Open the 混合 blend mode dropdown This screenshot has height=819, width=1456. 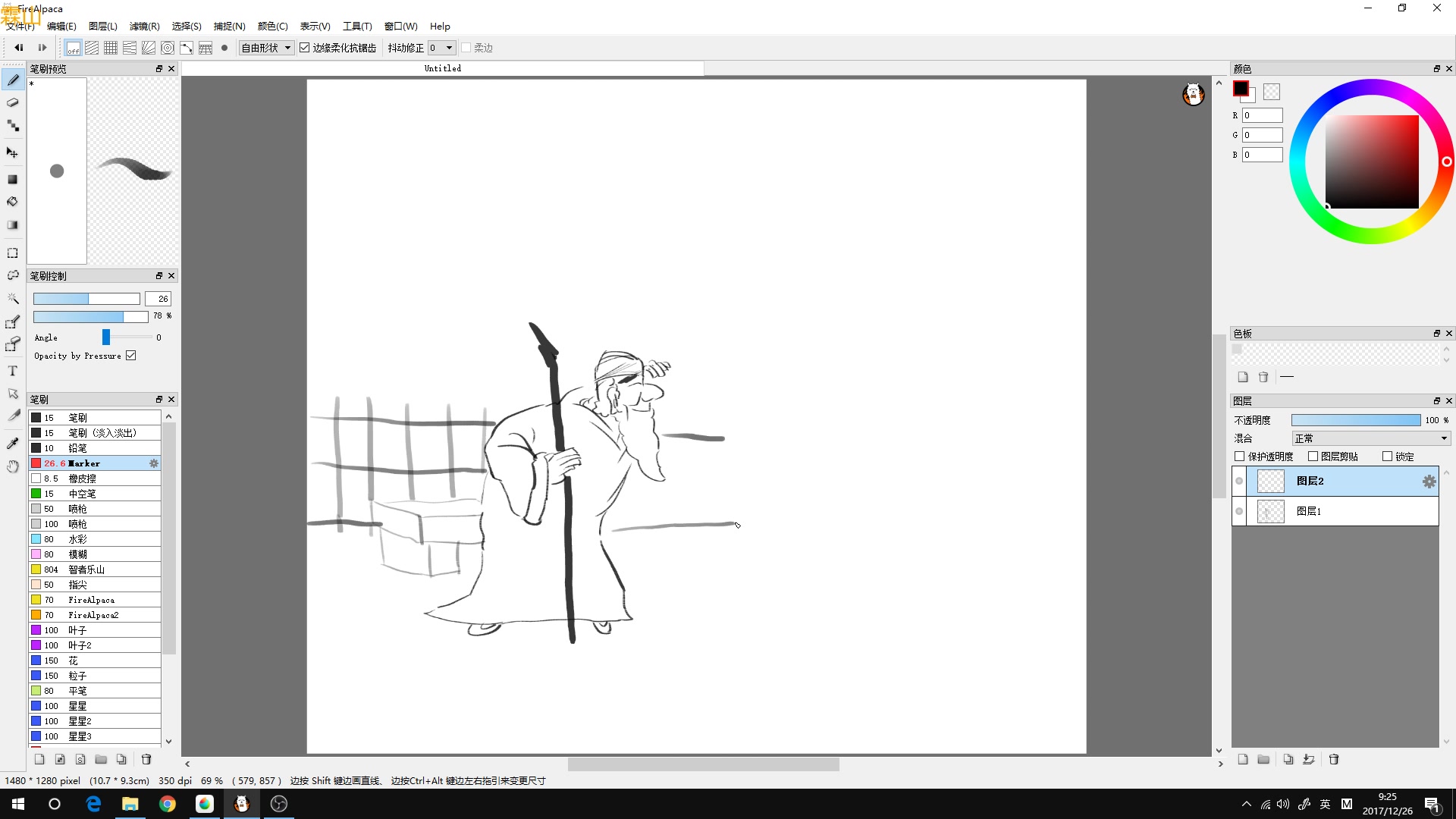click(x=1371, y=438)
